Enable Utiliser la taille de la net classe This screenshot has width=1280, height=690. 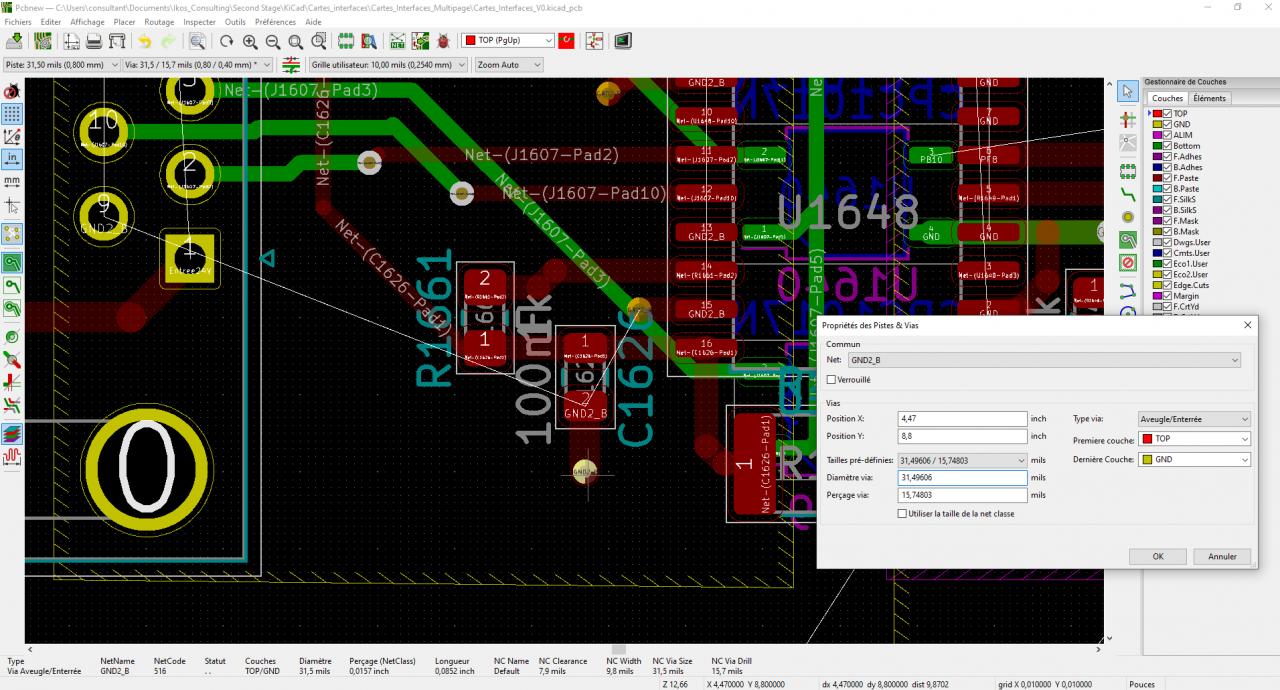pyautogui.click(x=903, y=514)
